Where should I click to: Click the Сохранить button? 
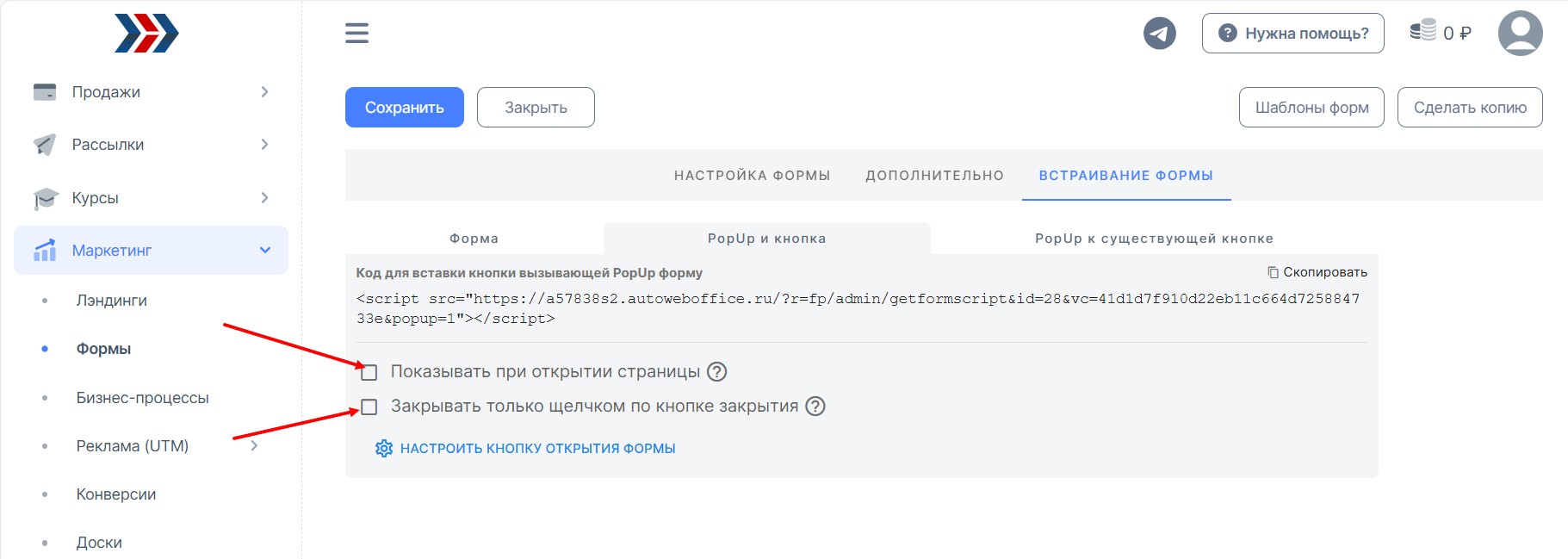point(405,108)
